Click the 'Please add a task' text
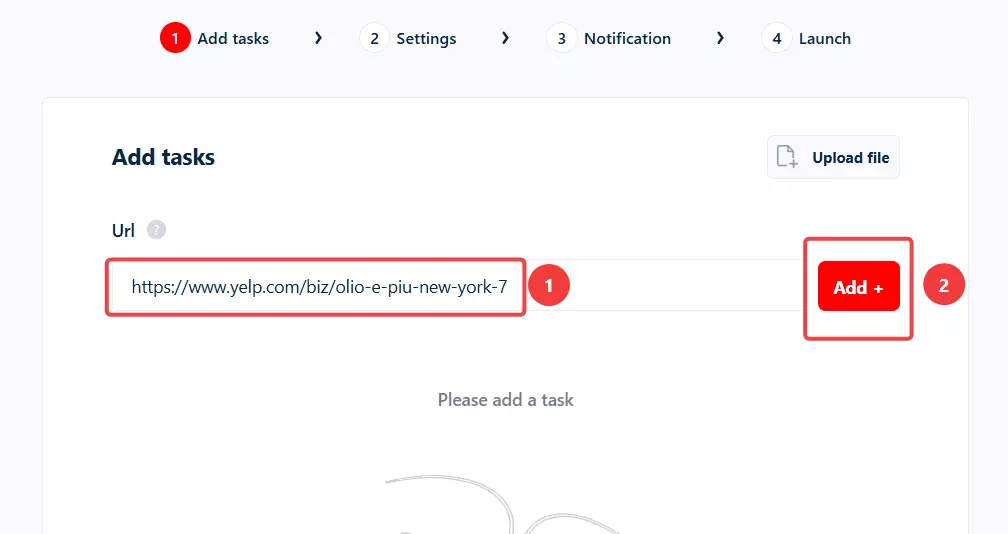Screen dimensions: 1008x534 505,400
